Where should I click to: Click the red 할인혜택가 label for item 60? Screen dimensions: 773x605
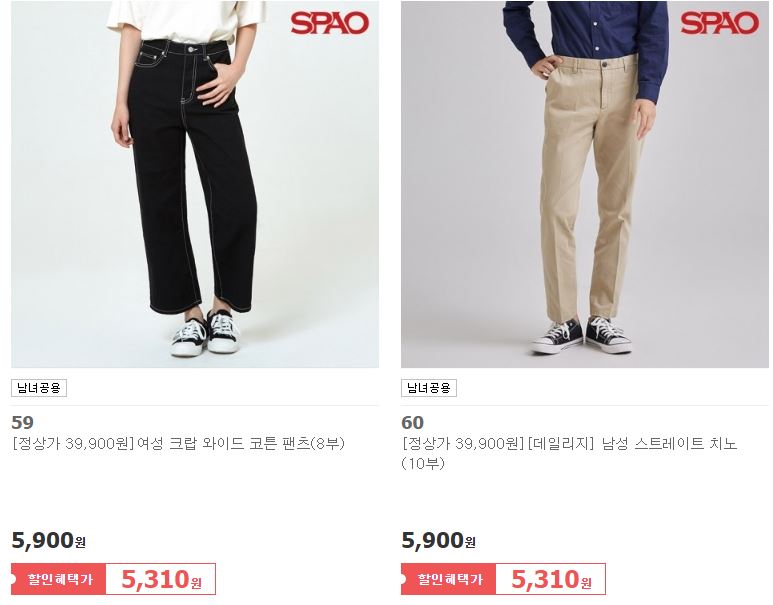(449, 579)
